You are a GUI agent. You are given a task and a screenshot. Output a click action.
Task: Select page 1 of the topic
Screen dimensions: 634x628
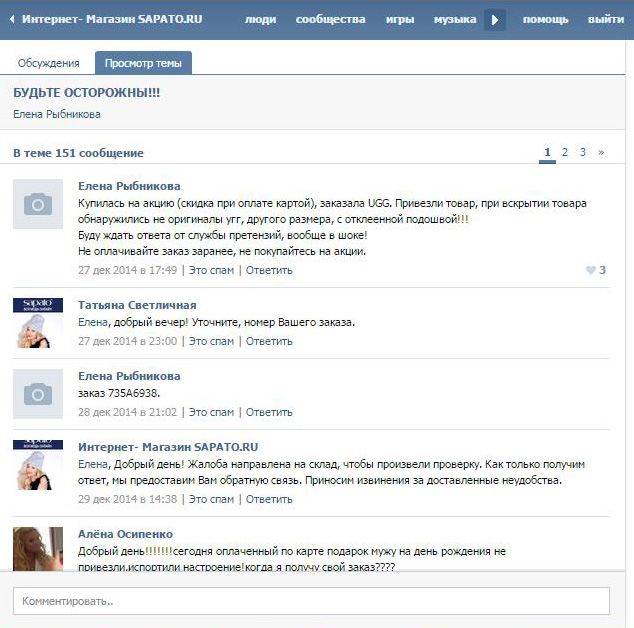(547, 152)
